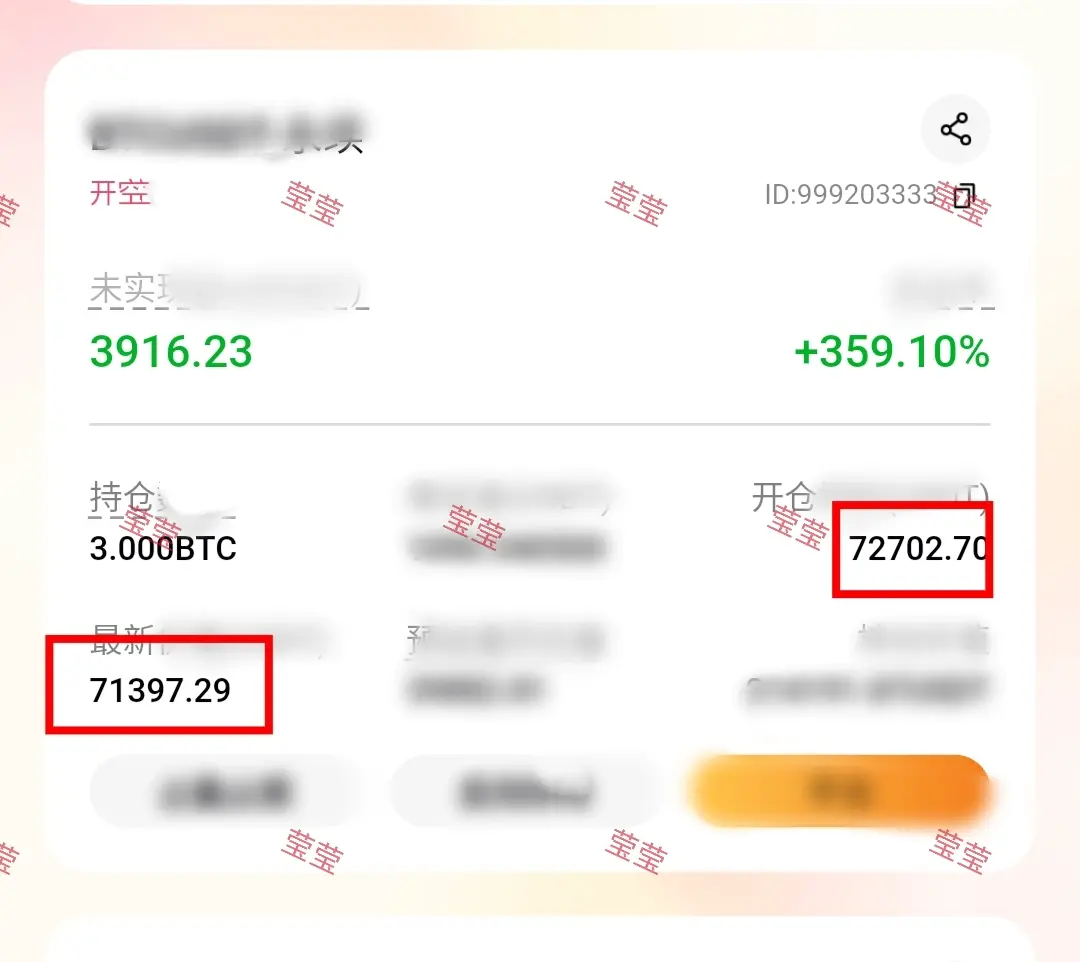Tap the share icon in the card corner

pos(955,129)
